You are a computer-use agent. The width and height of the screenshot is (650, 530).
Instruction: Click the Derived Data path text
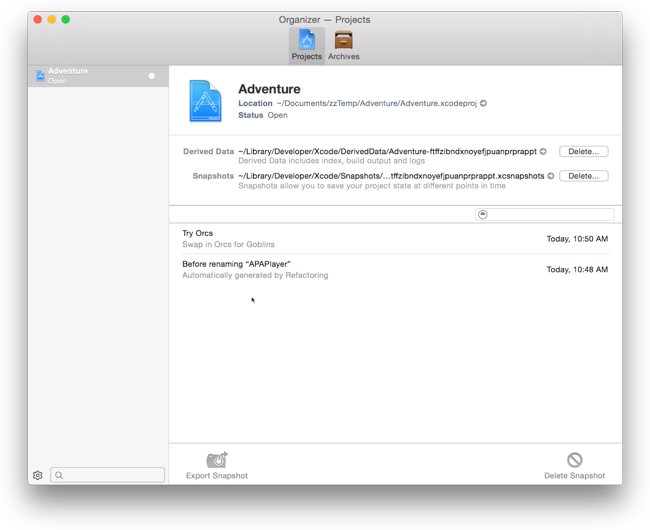(387, 151)
